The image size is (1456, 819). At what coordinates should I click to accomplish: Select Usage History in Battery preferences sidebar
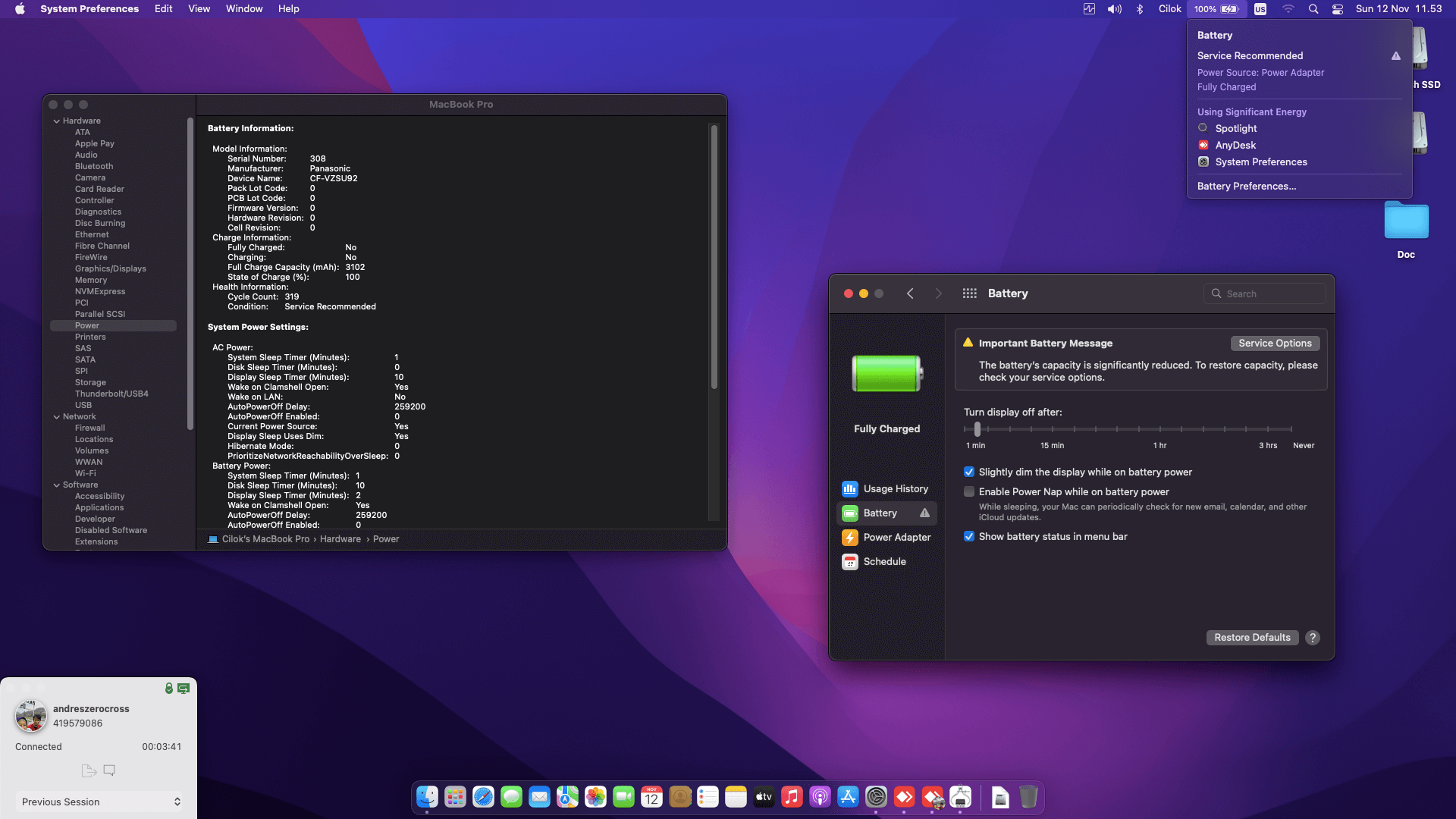887,489
